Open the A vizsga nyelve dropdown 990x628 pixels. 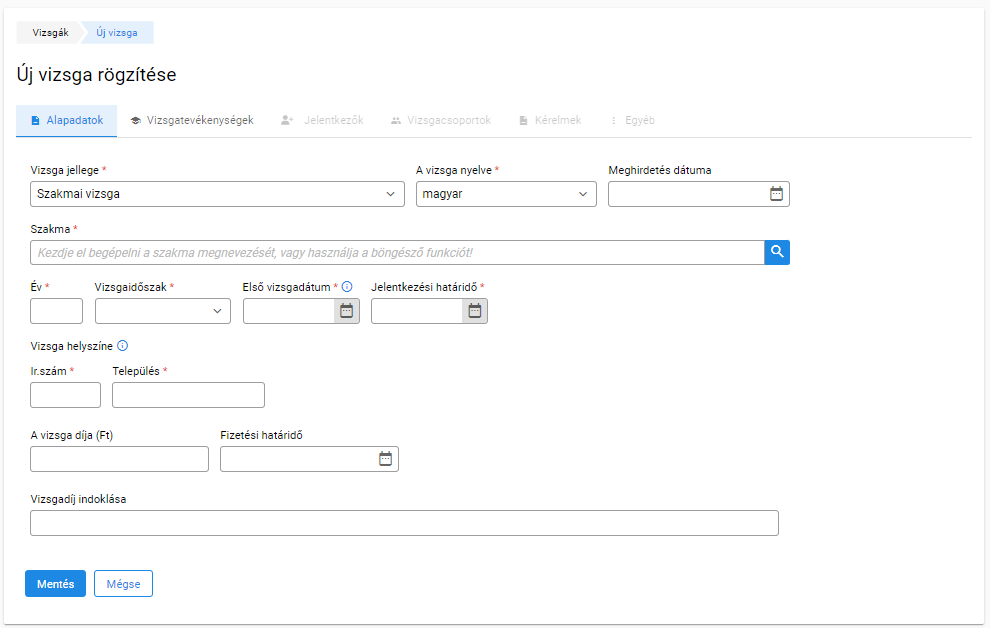click(x=506, y=194)
